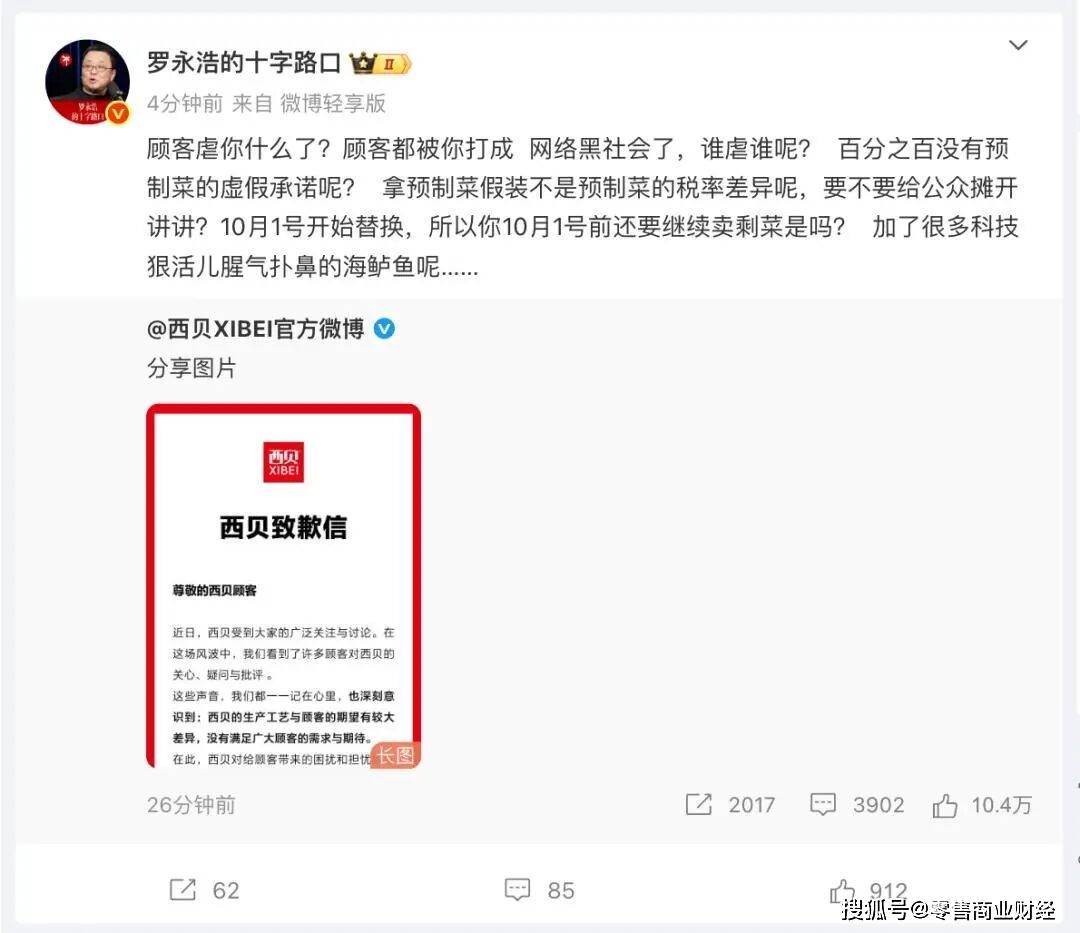Repost this post using the share icon 62
This screenshot has height=933, width=1080.
point(183,890)
